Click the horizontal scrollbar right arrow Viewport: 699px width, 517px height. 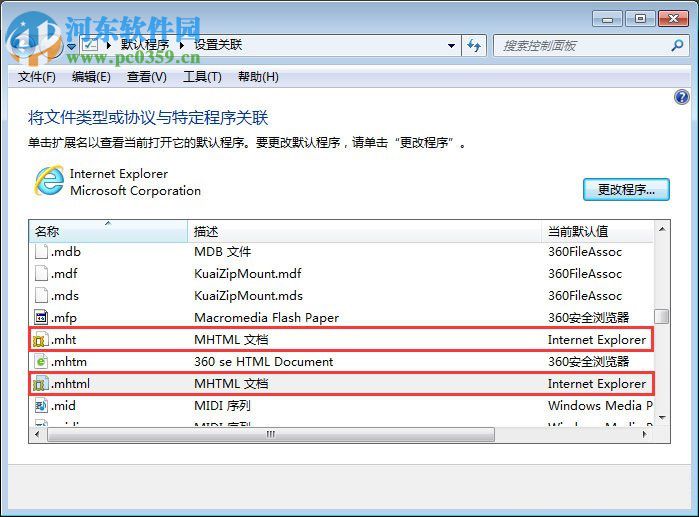pyautogui.click(x=645, y=435)
